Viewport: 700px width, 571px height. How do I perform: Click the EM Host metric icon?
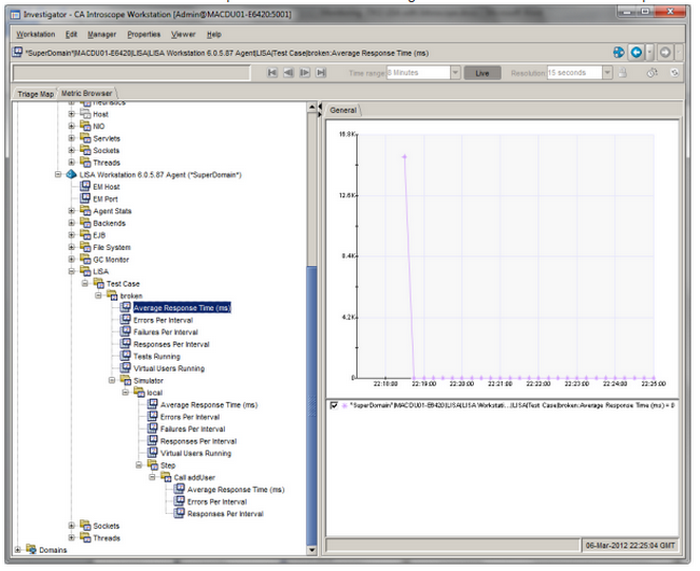coord(85,187)
